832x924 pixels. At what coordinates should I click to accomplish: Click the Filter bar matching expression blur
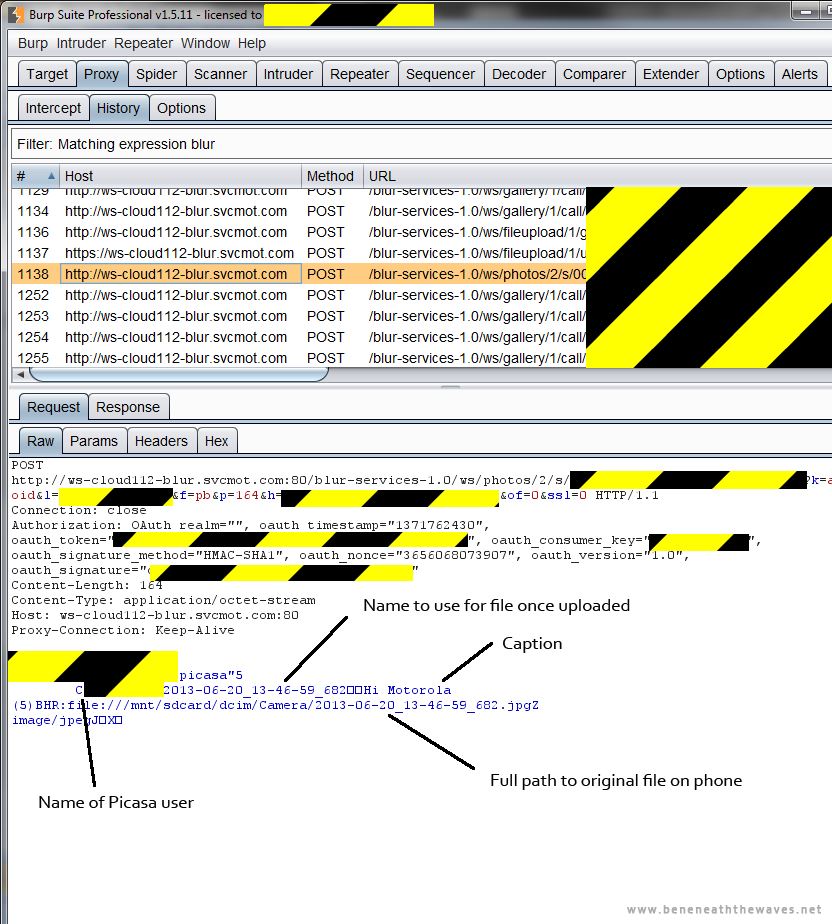pyautogui.click(x=421, y=144)
